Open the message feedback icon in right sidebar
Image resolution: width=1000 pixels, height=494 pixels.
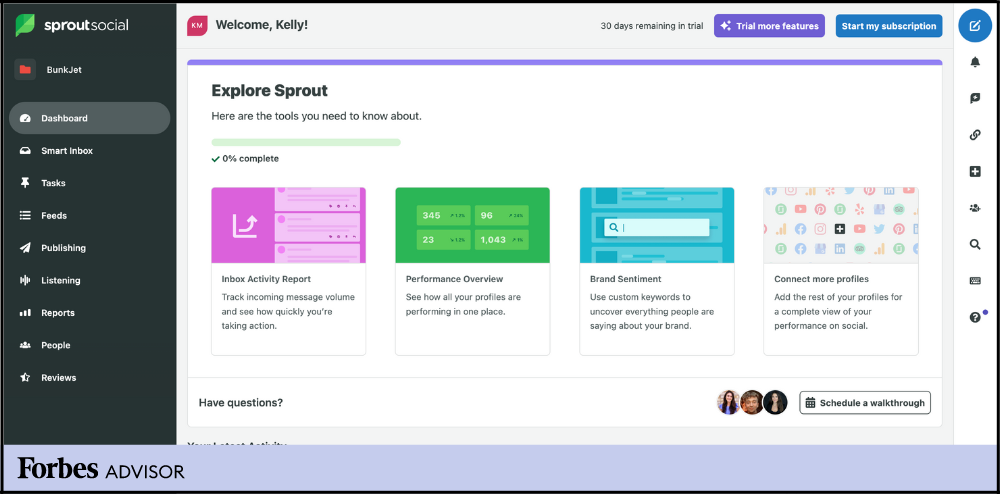975,98
